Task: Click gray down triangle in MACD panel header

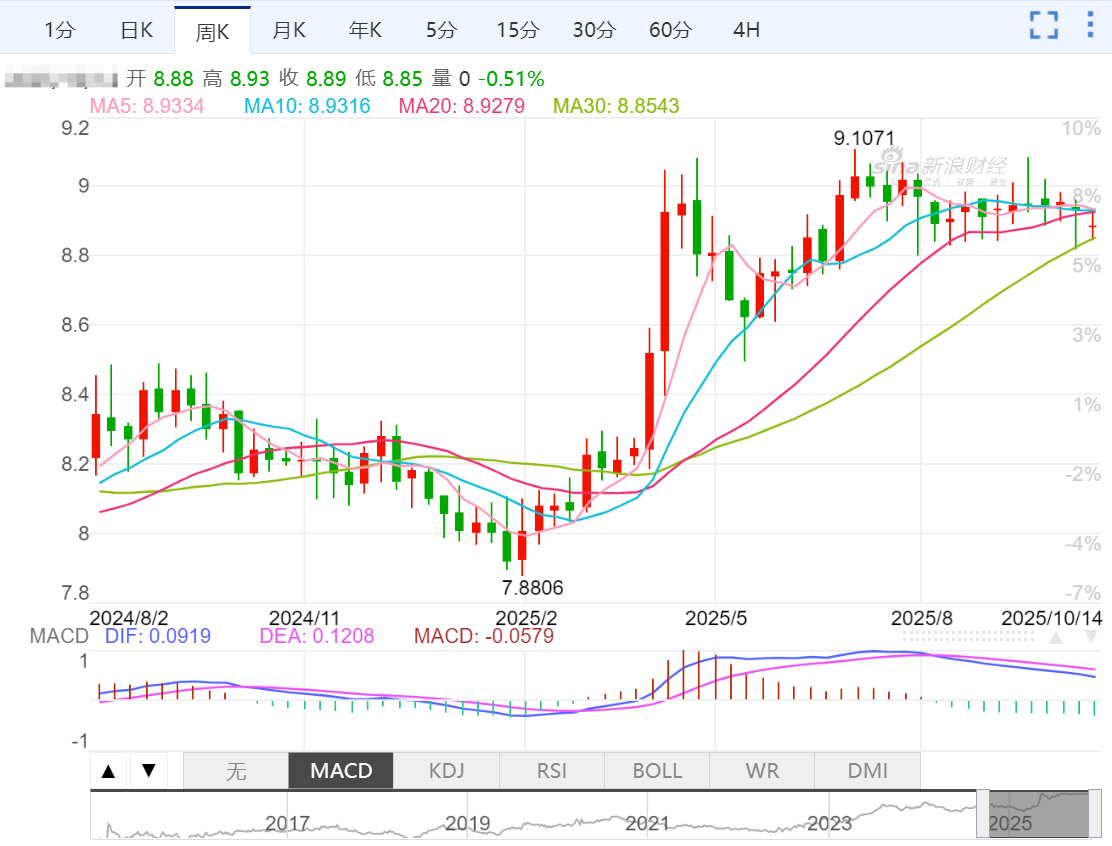Action: click(1091, 638)
